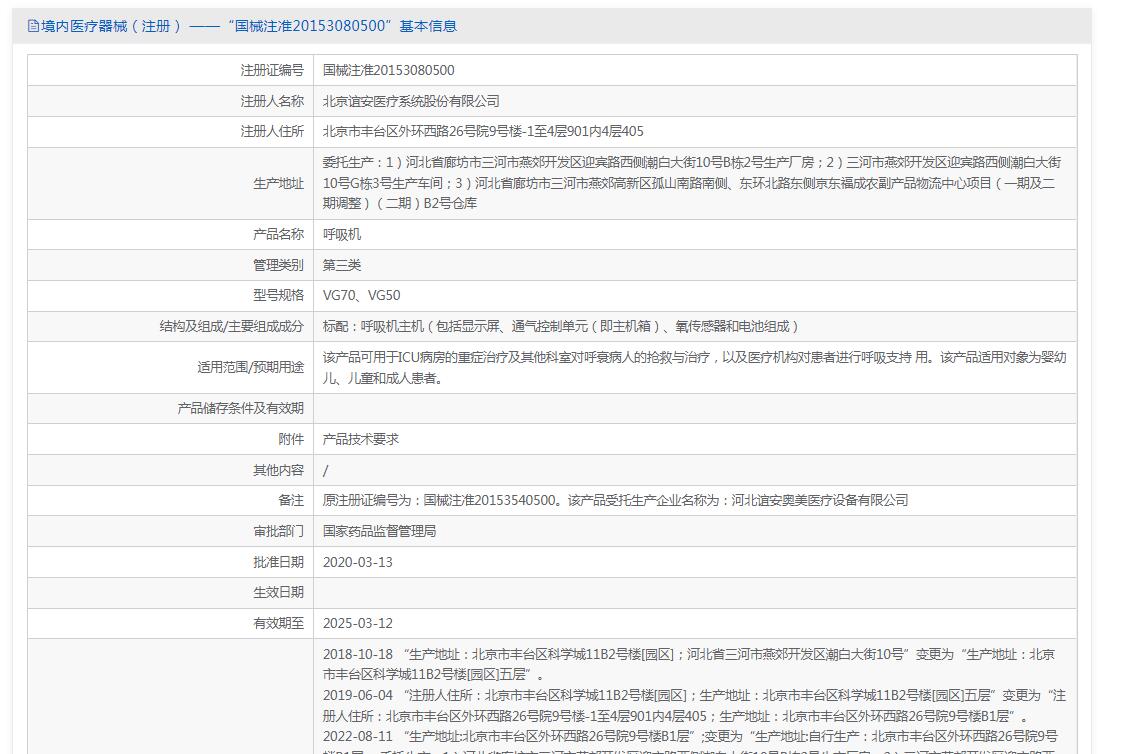Screen dimensions: 1125x754
Task: Click the label 备注
Action: coord(291,500)
